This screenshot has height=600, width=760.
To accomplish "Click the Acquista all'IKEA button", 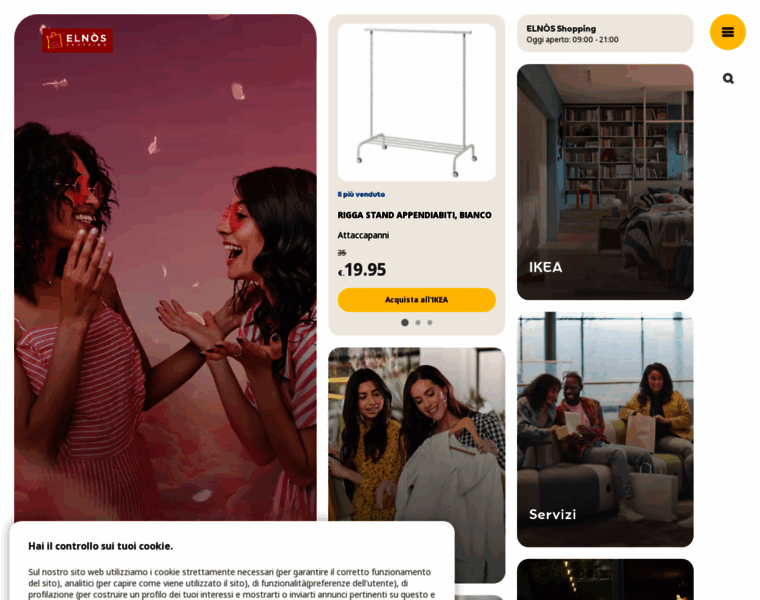I will coord(416,300).
